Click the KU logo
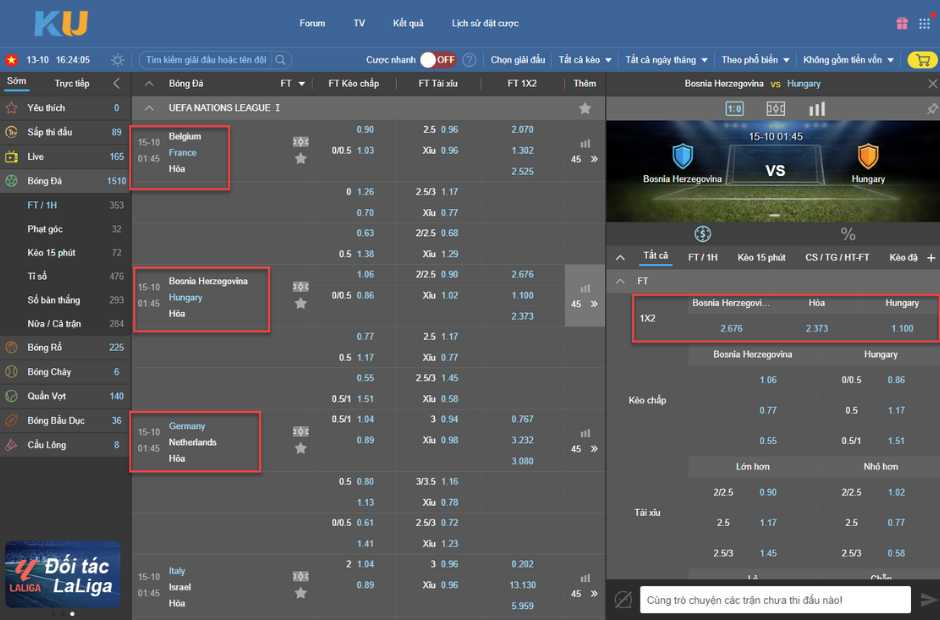The width and height of the screenshot is (940, 620). (x=61, y=23)
